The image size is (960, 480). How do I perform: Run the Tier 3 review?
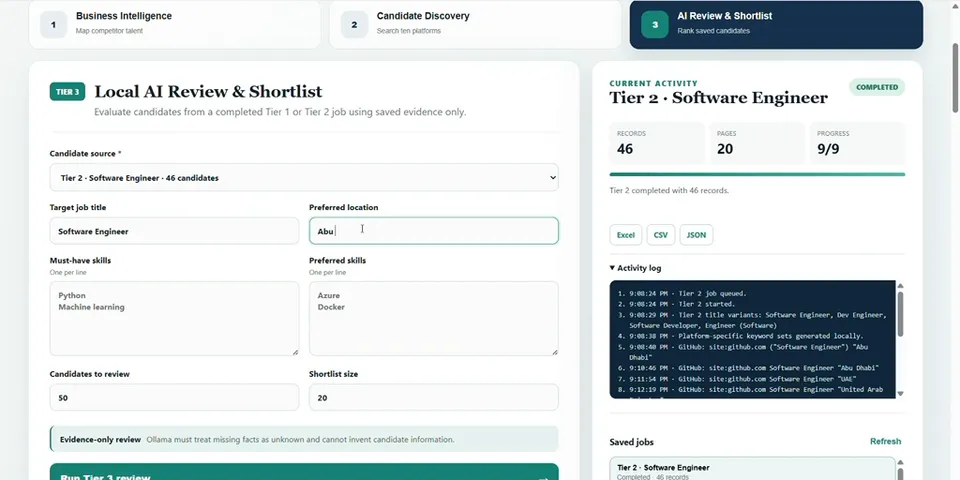[x=304, y=472]
